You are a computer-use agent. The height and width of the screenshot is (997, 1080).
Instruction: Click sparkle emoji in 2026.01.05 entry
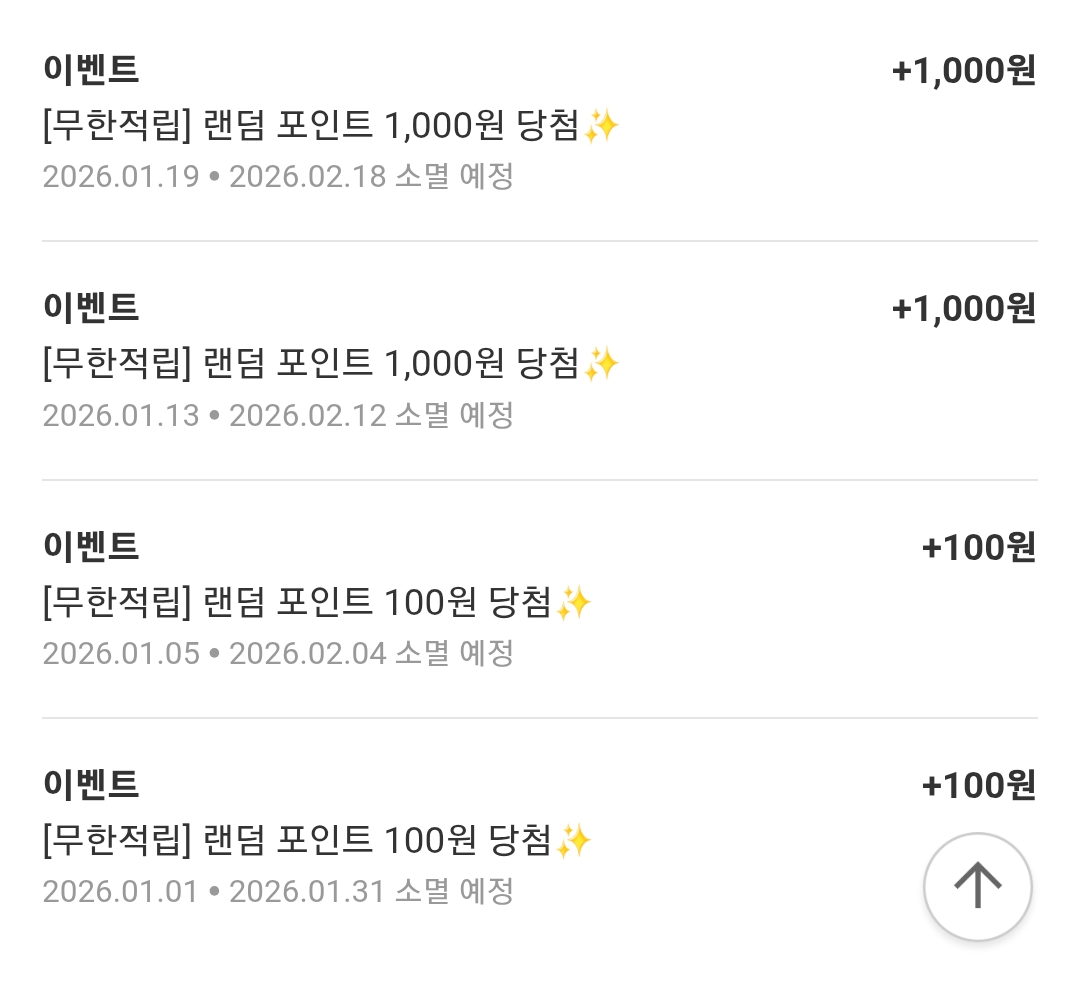(574, 603)
